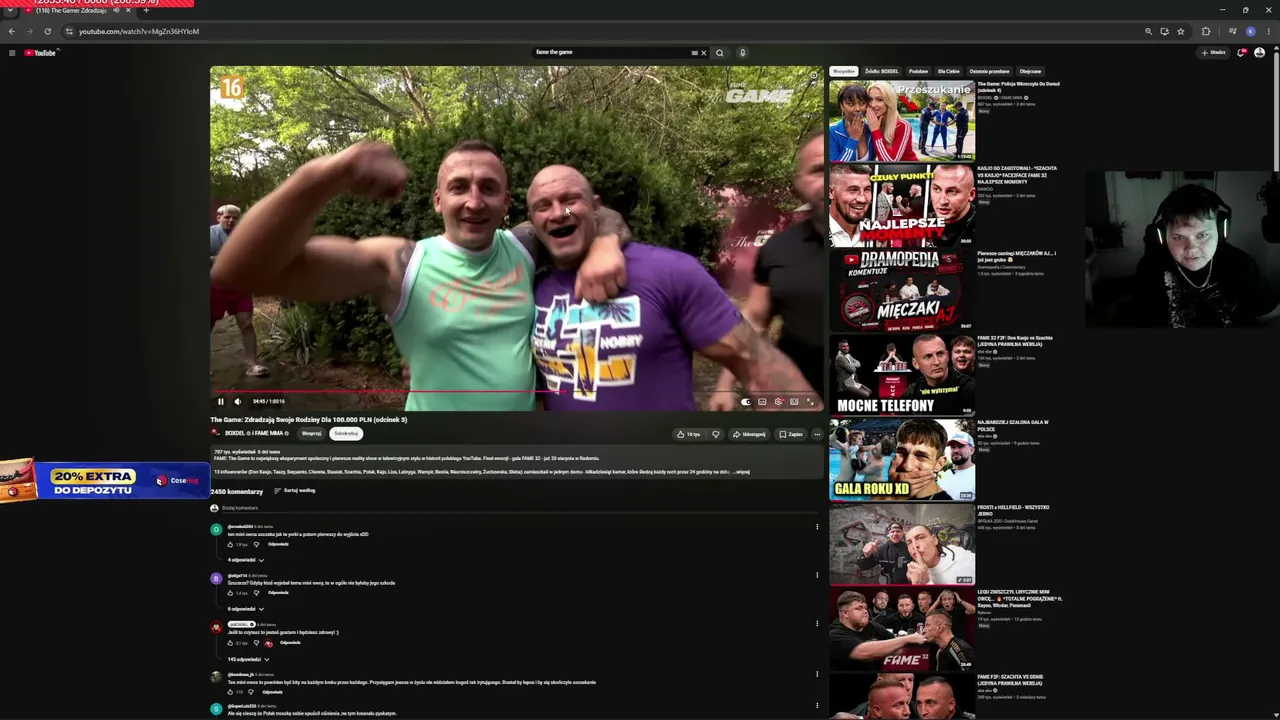Select the 'Ostatnio przesłane' filter chip
Image resolution: width=1280 pixels, height=720 pixels.
pyautogui.click(x=989, y=72)
